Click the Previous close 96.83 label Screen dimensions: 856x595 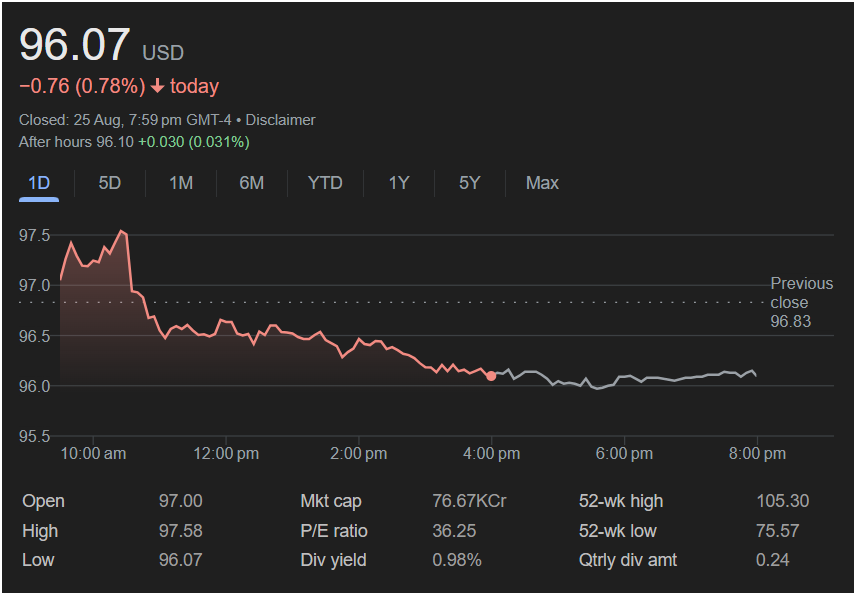(790, 302)
